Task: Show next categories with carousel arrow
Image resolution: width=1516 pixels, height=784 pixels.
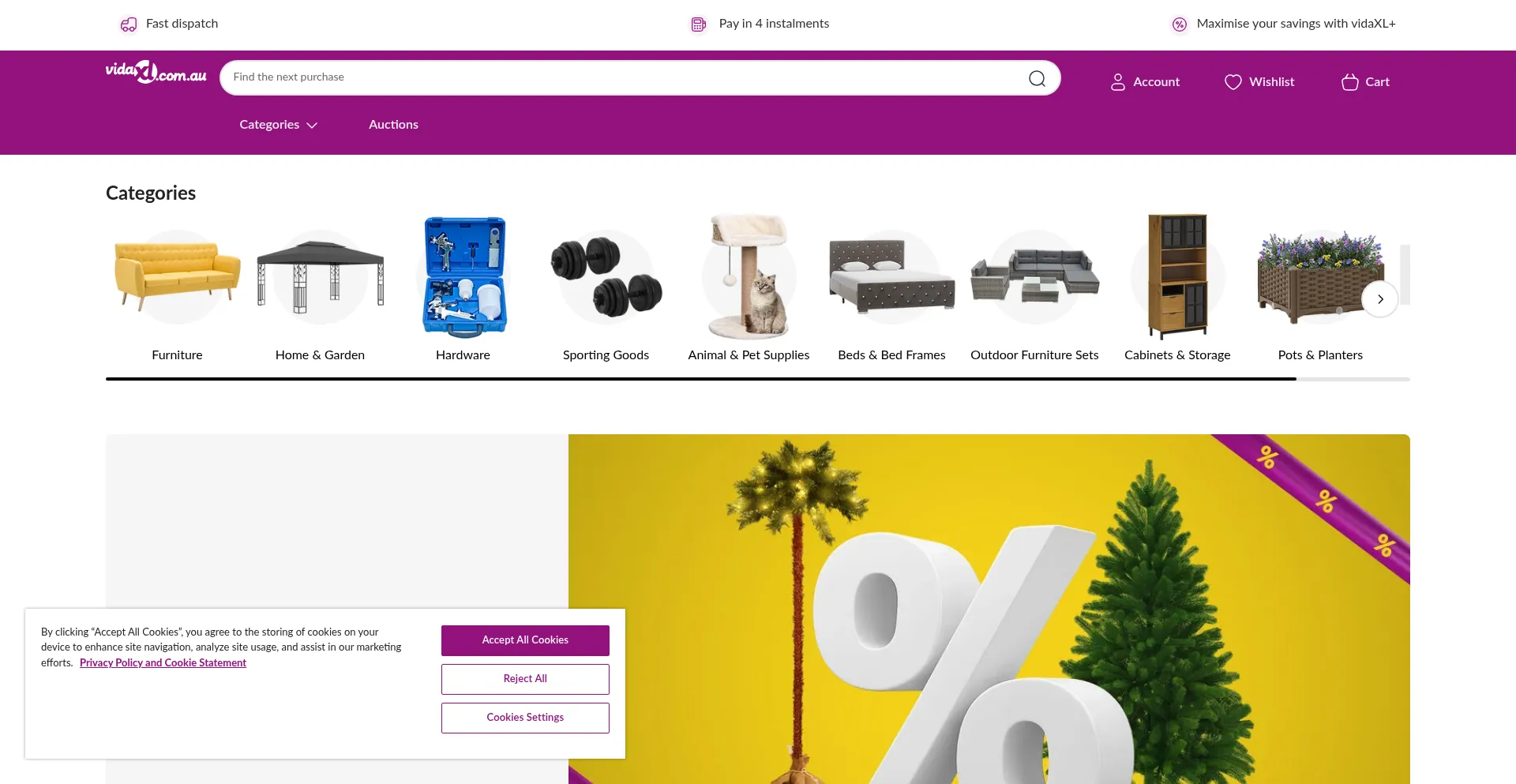Action: [1379, 299]
